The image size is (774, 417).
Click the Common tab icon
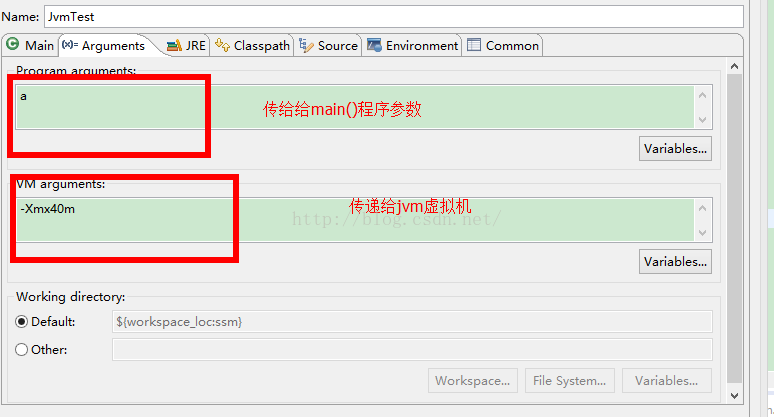474,45
